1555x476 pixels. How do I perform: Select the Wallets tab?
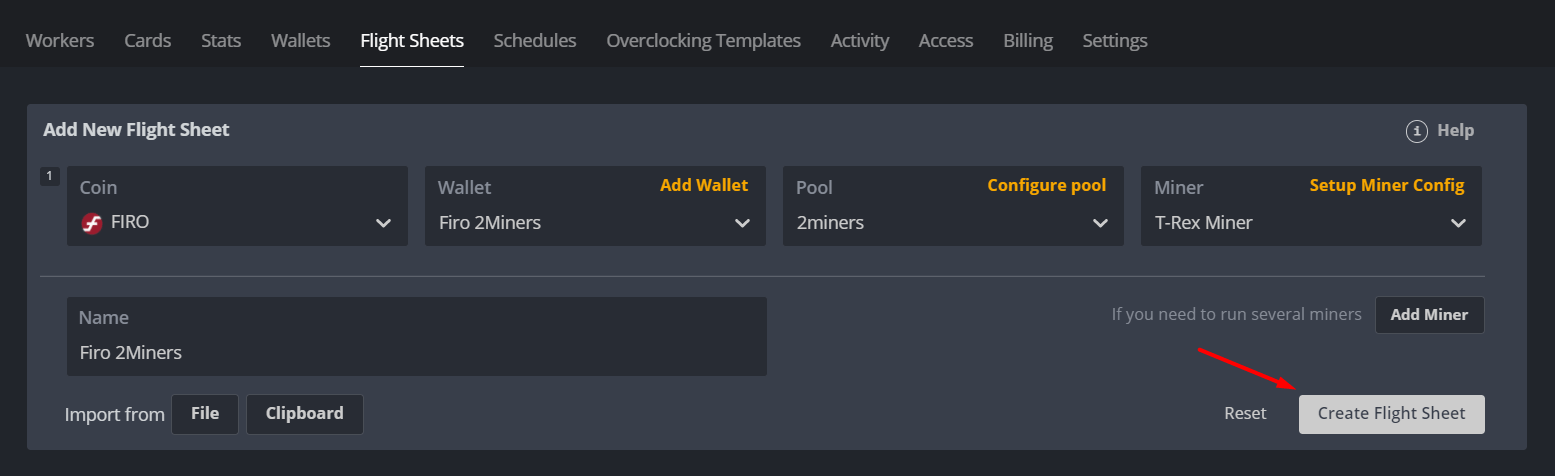pos(300,41)
